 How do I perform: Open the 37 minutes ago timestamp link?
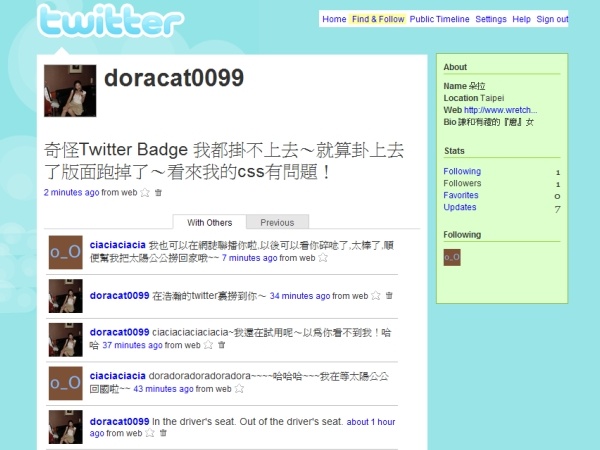pos(132,345)
